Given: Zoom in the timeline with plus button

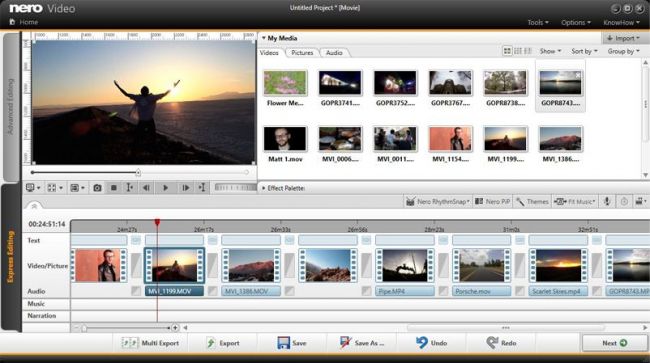Looking at the screenshot, I should pyautogui.click(x=175, y=328).
